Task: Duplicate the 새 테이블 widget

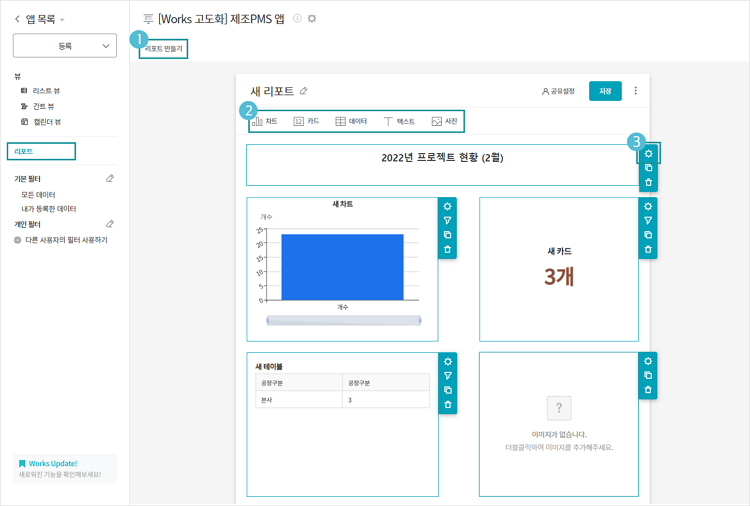Action: [447, 390]
